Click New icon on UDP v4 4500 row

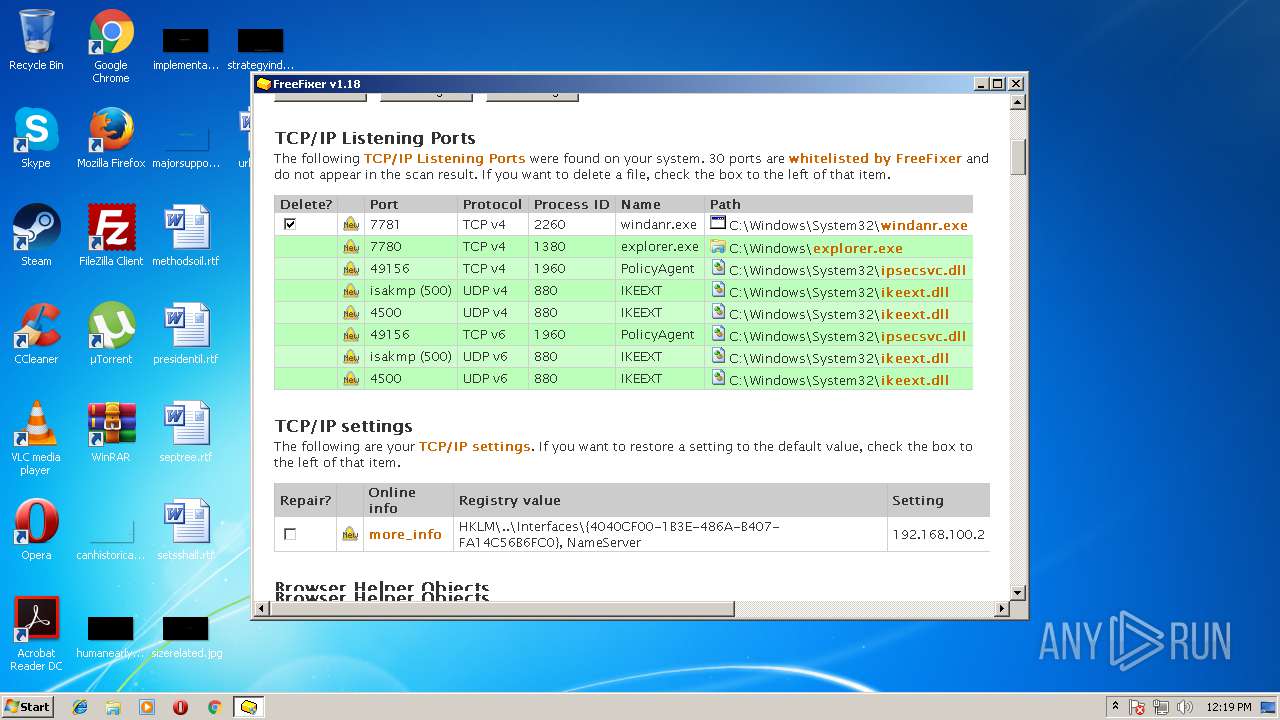click(x=351, y=313)
